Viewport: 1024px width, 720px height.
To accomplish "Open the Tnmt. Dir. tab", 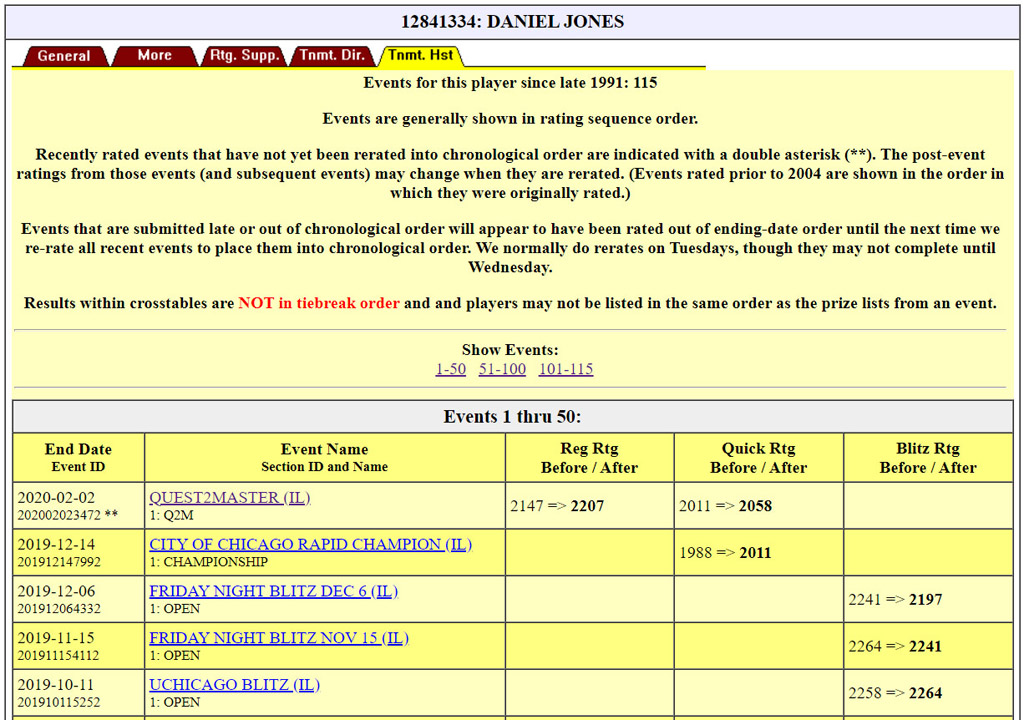I will point(332,56).
